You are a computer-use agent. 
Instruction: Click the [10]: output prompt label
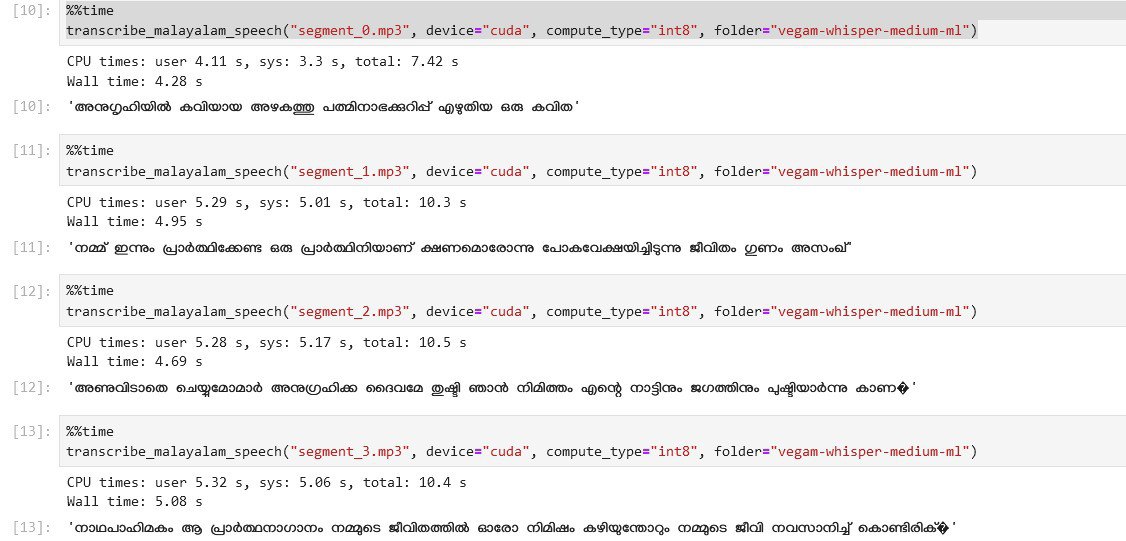pyautogui.click(x=32, y=108)
